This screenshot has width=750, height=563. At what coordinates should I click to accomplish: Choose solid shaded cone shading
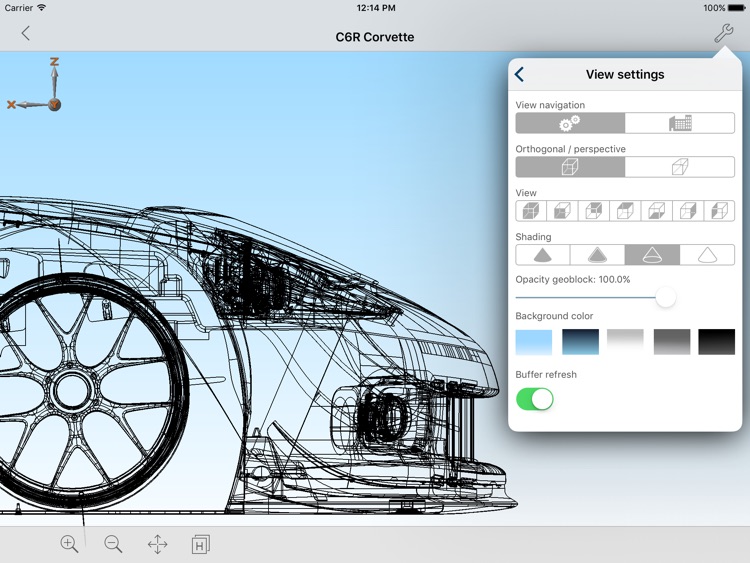coord(543,255)
